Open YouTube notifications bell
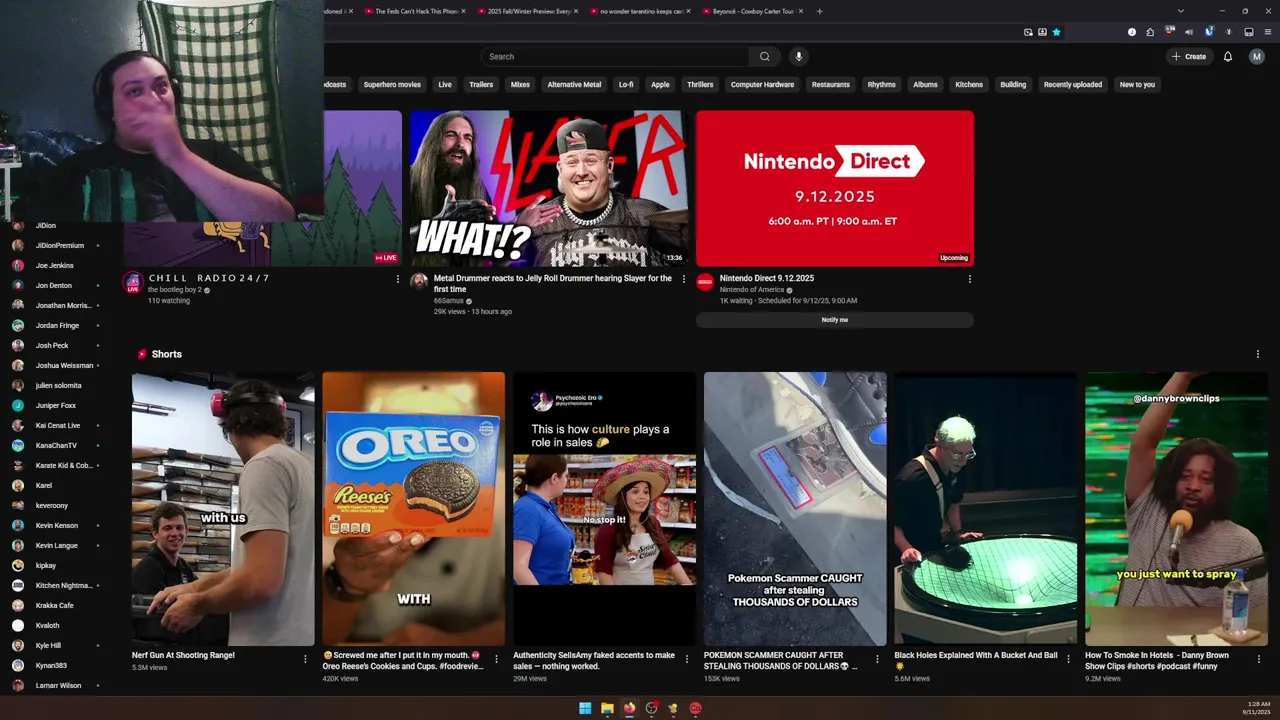This screenshot has width=1280, height=720. point(1228,57)
